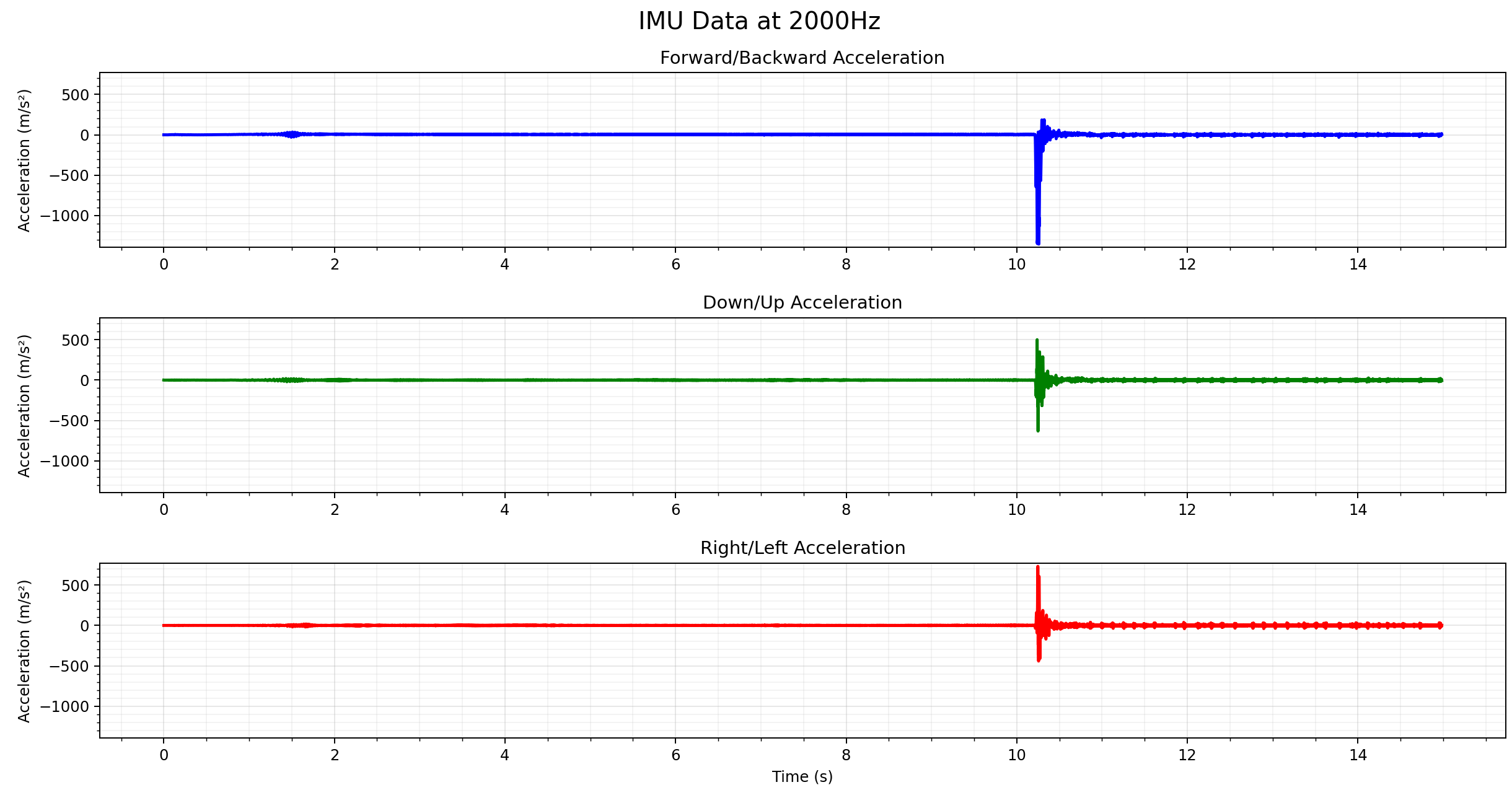
Task: Click the '14' x-axis tick under the bottom plot
Action: point(1357,755)
